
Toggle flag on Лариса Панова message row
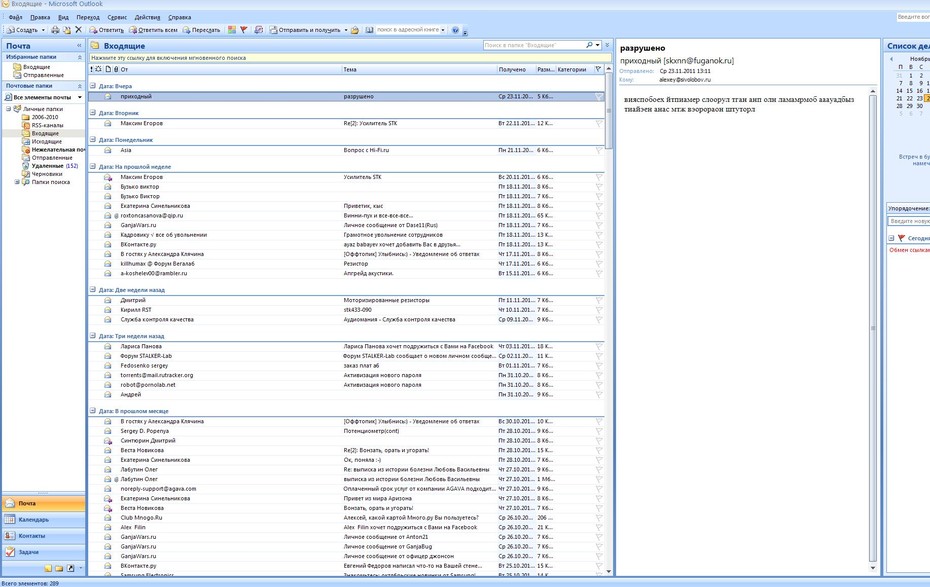tap(598, 346)
